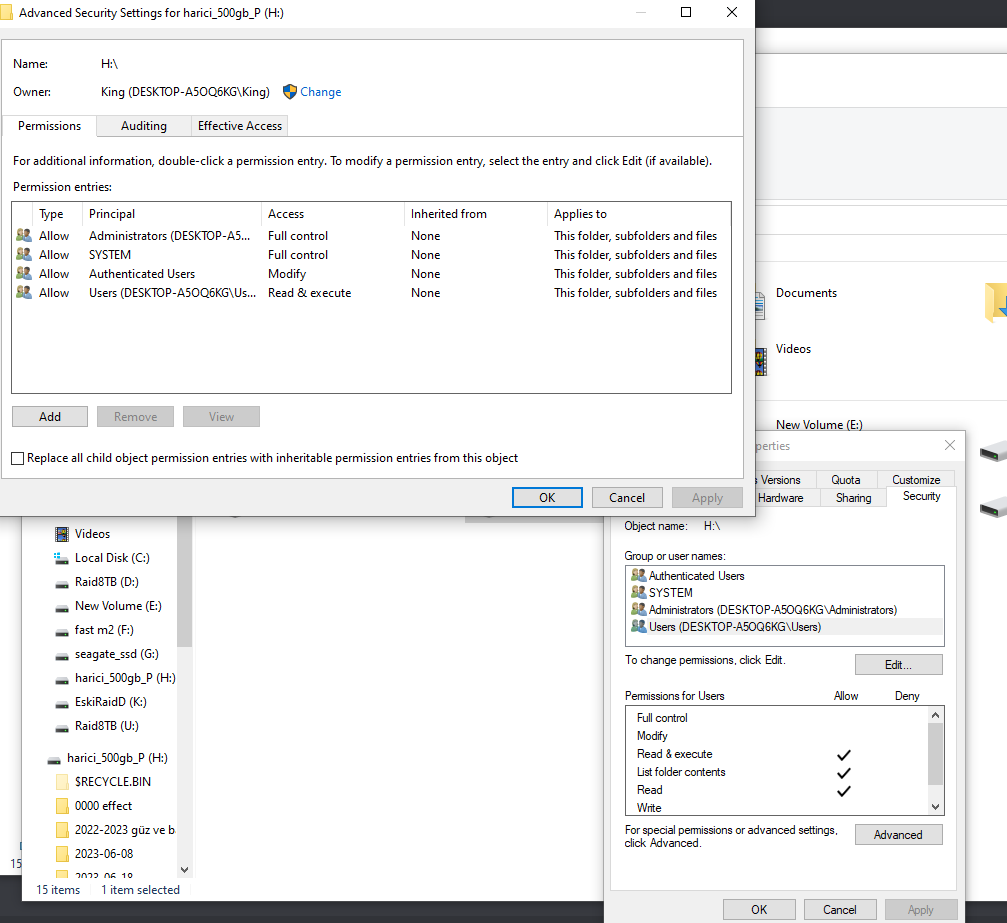The height and width of the screenshot is (923, 1007).
Task: Click the SYSTEM group icon in the Properties list
Action: (x=638, y=592)
